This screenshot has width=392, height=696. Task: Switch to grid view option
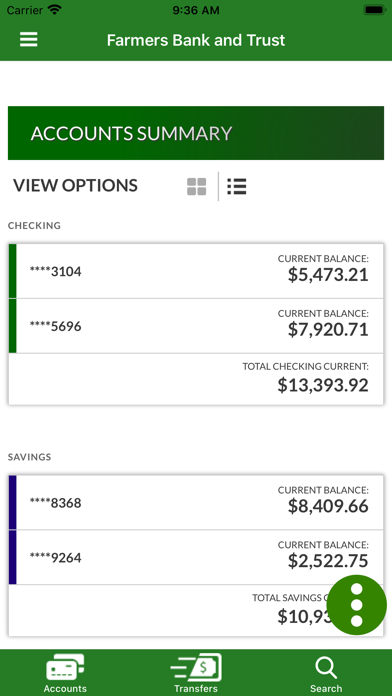(x=196, y=186)
